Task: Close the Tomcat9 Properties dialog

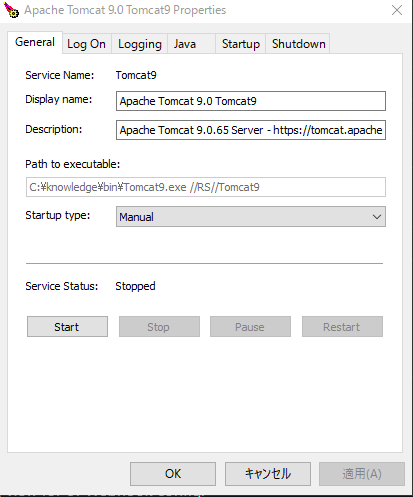Action: pyautogui.click(x=397, y=10)
